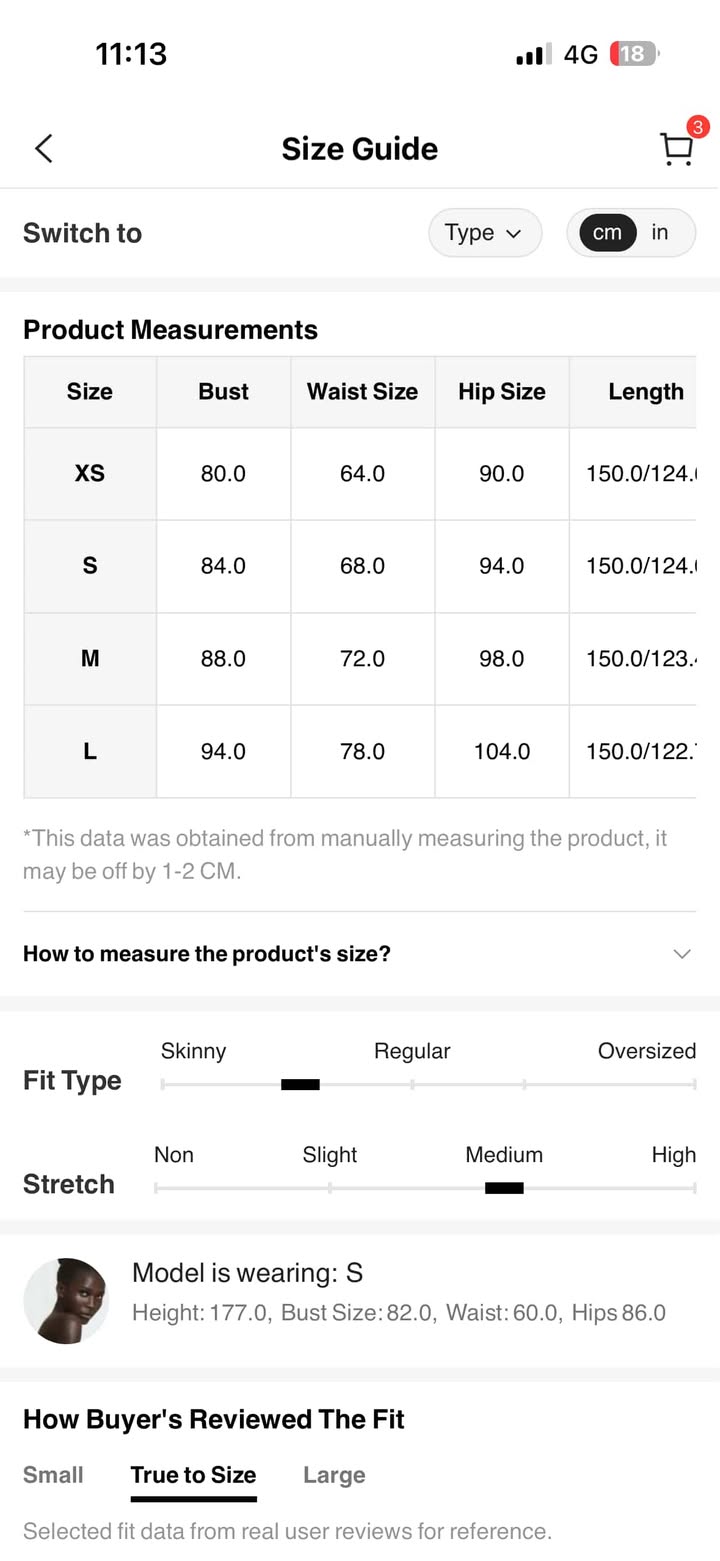Switch measurement units to cm
This screenshot has height=1561, width=720.
[607, 233]
